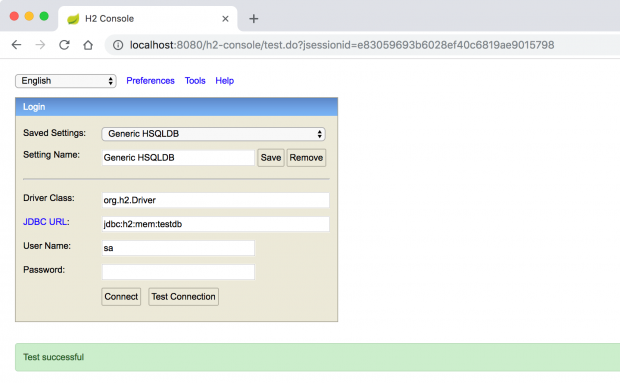Click the browser address bar URL

[x=342, y=45]
